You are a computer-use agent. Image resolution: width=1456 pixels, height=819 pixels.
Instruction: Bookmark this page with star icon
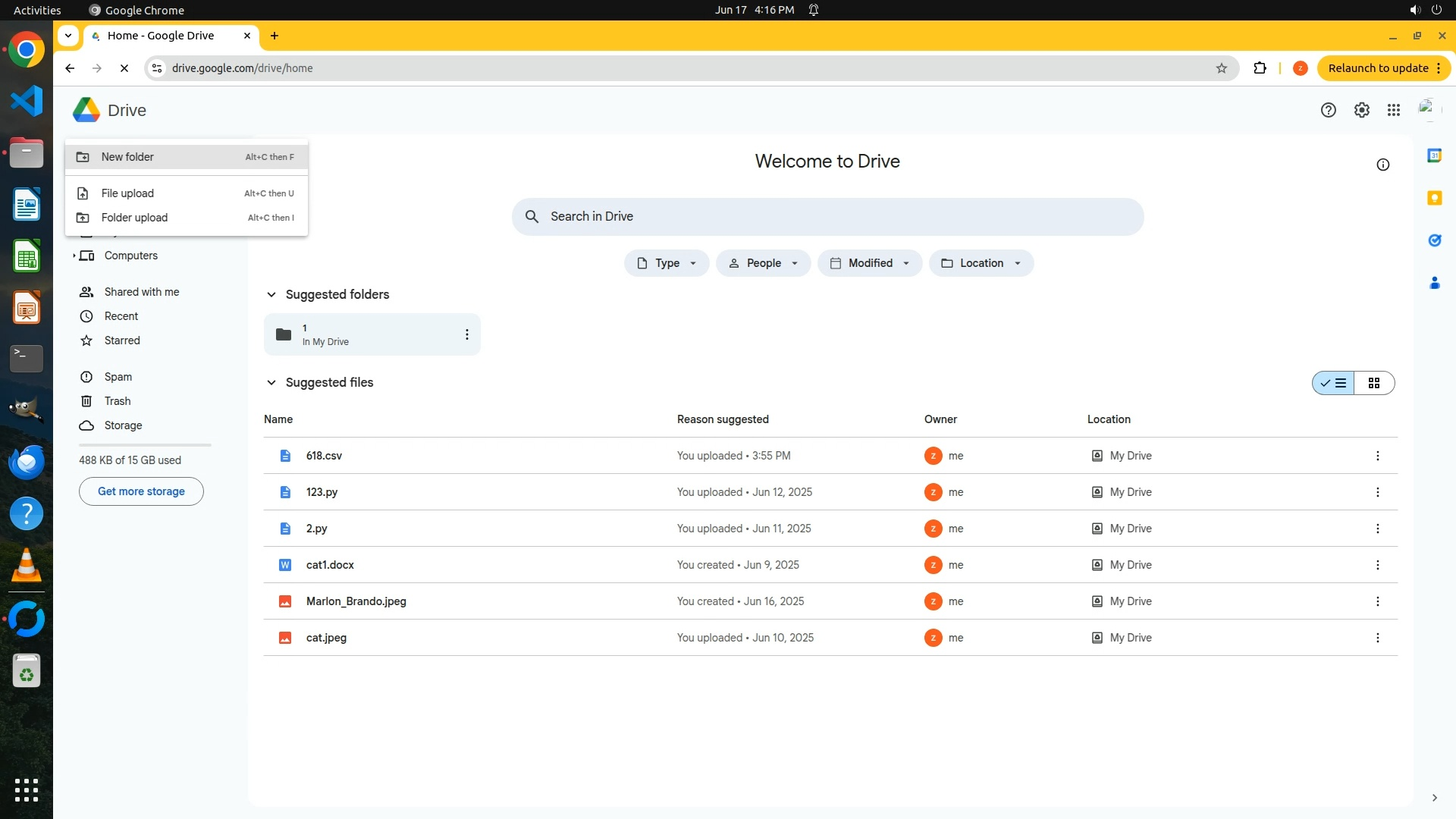1221,68
